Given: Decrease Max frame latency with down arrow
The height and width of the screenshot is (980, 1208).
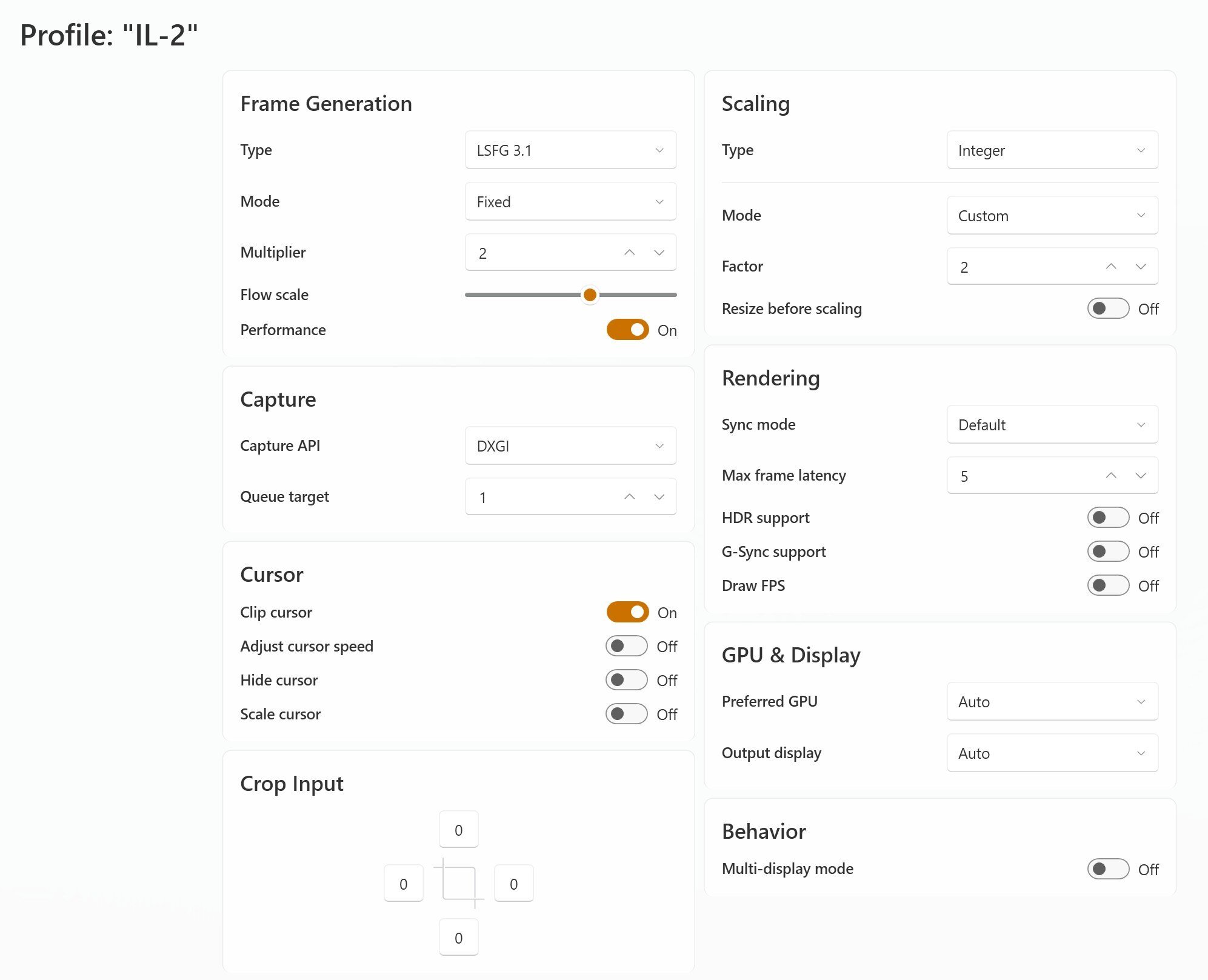Looking at the screenshot, I should pyautogui.click(x=1140, y=476).
